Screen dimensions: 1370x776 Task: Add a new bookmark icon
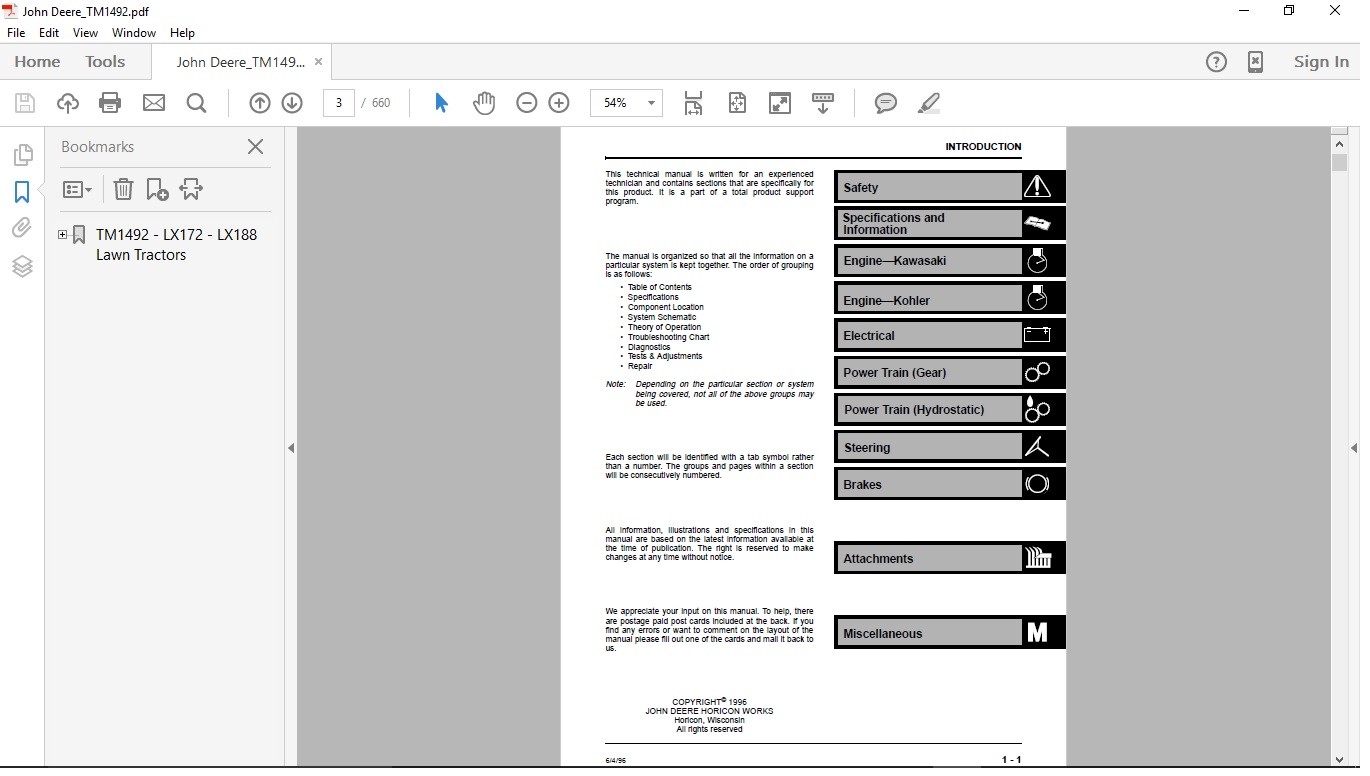tap(157, 189)
